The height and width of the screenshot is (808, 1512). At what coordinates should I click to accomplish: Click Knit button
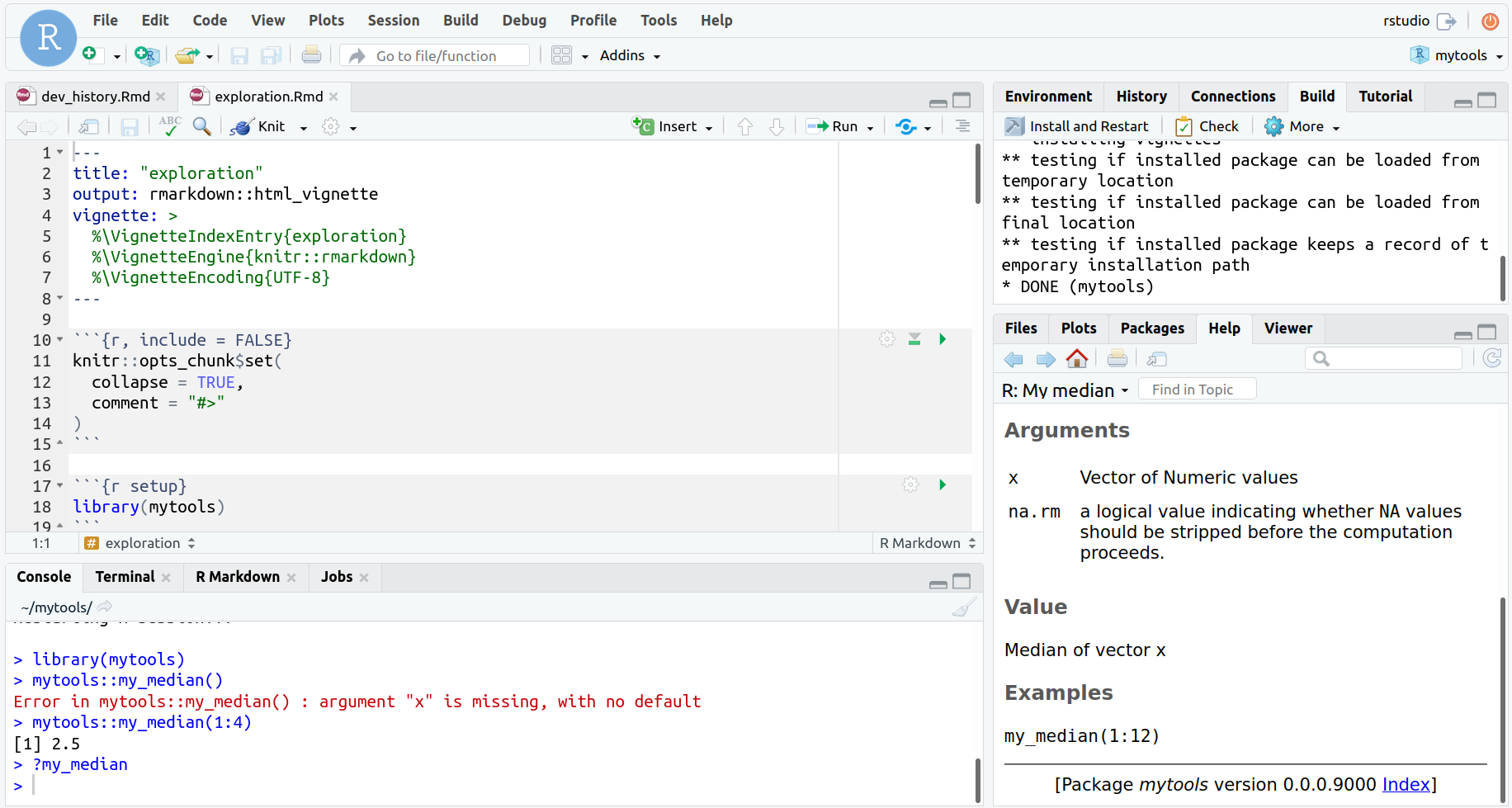click(x=258, y=126)
